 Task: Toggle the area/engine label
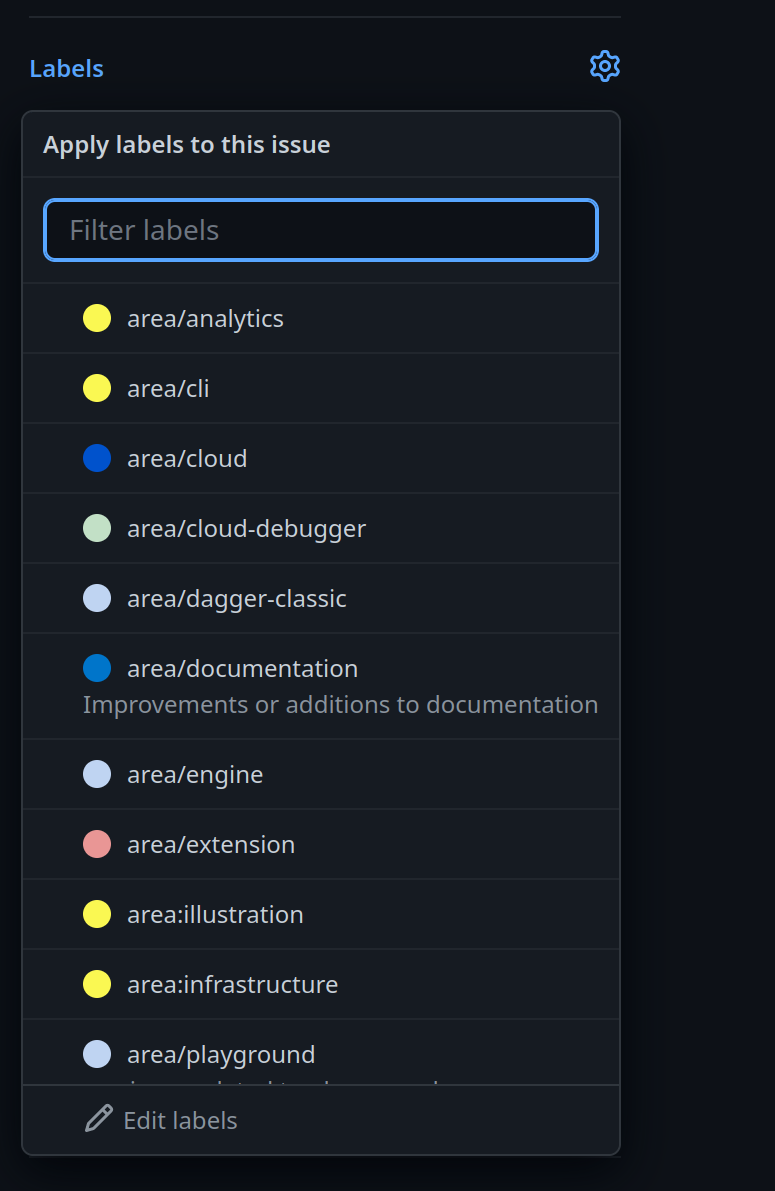(321, 774)
